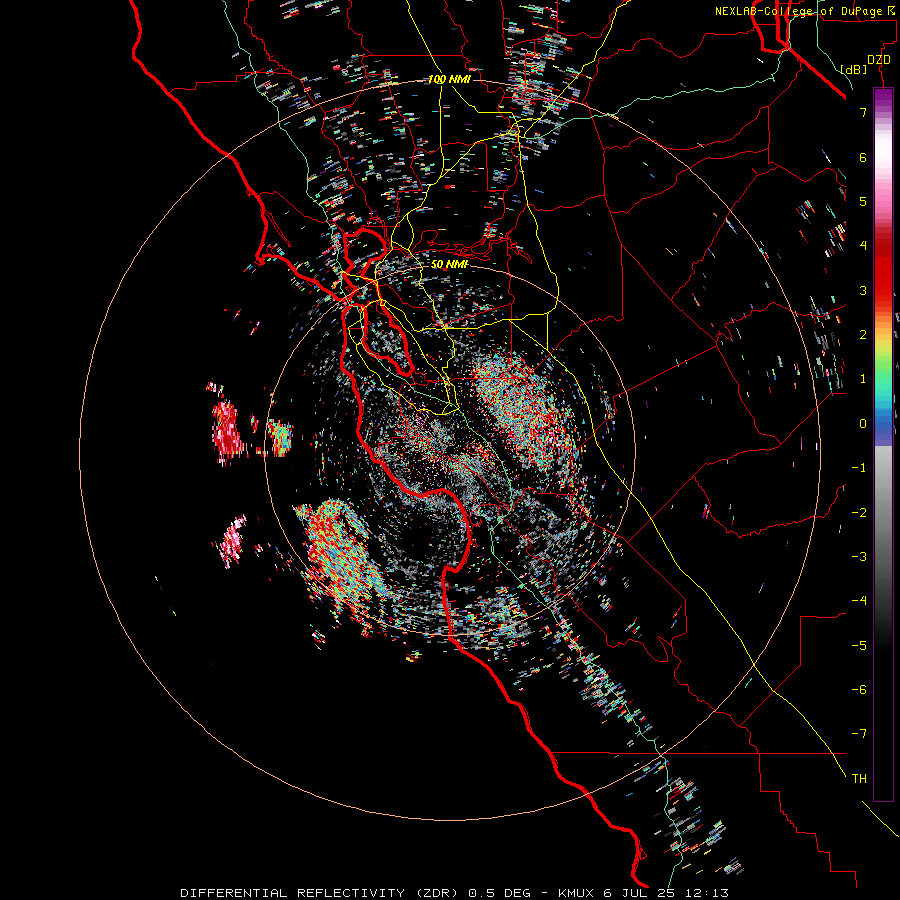This screenshot has width=900, height=900.
Task: Click the 6 value on color scale
Action: pos(863,157)
